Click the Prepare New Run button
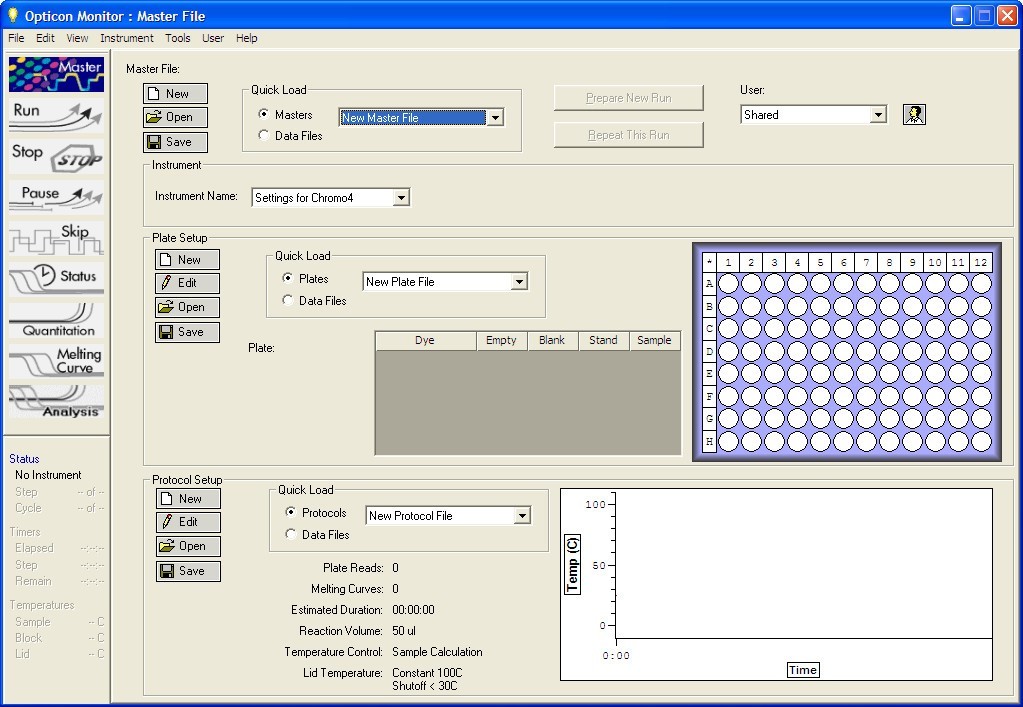Screen dimensions: 1023x707 click(628, 98)
